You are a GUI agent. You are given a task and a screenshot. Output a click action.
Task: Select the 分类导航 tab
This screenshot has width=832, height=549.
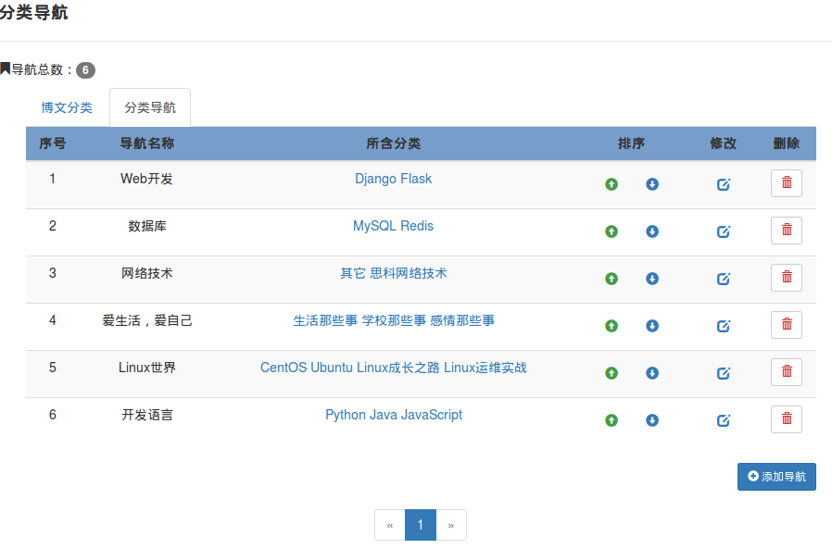(150, 108)
